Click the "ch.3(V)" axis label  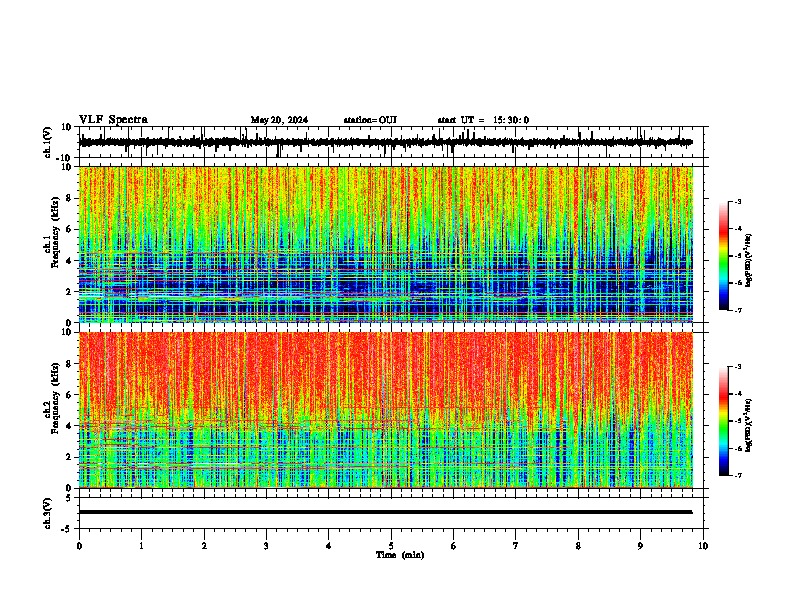point(48,513)
